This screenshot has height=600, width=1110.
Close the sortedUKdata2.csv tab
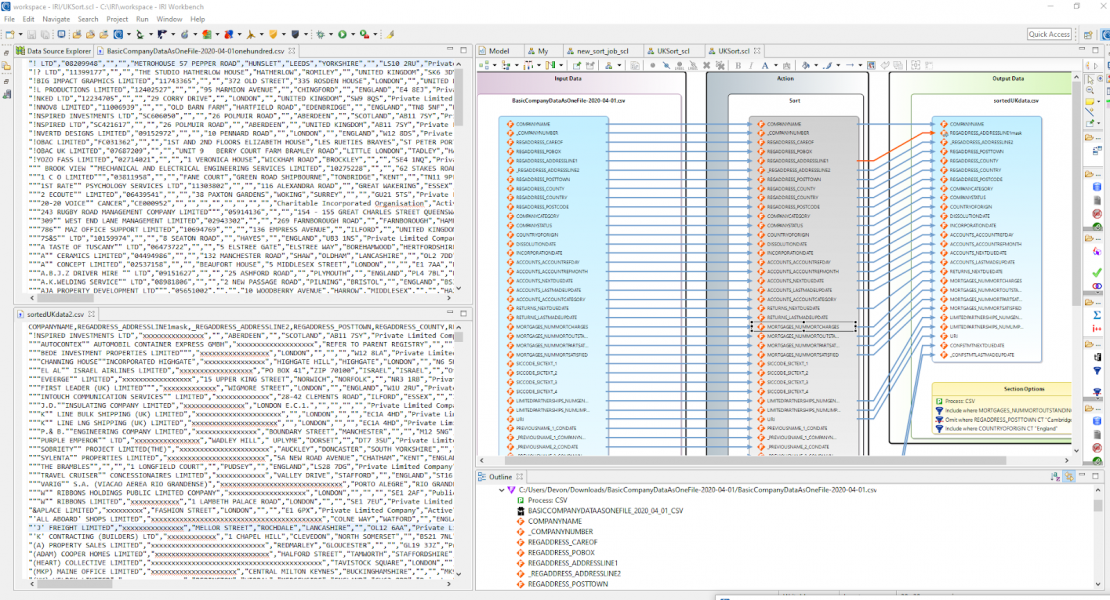pos(91,313)
